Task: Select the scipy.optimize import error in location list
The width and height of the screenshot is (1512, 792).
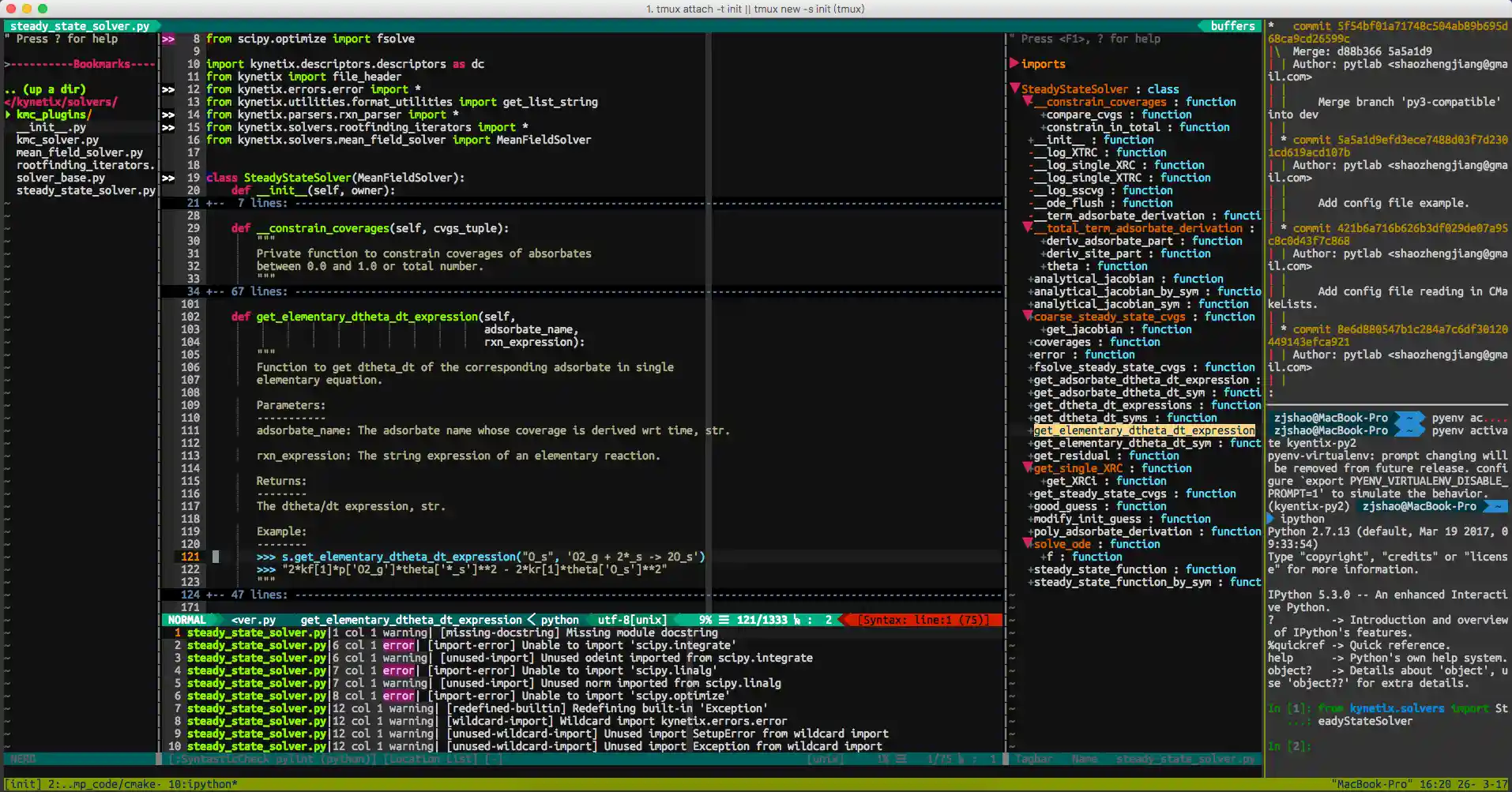Action: [553, 696]
